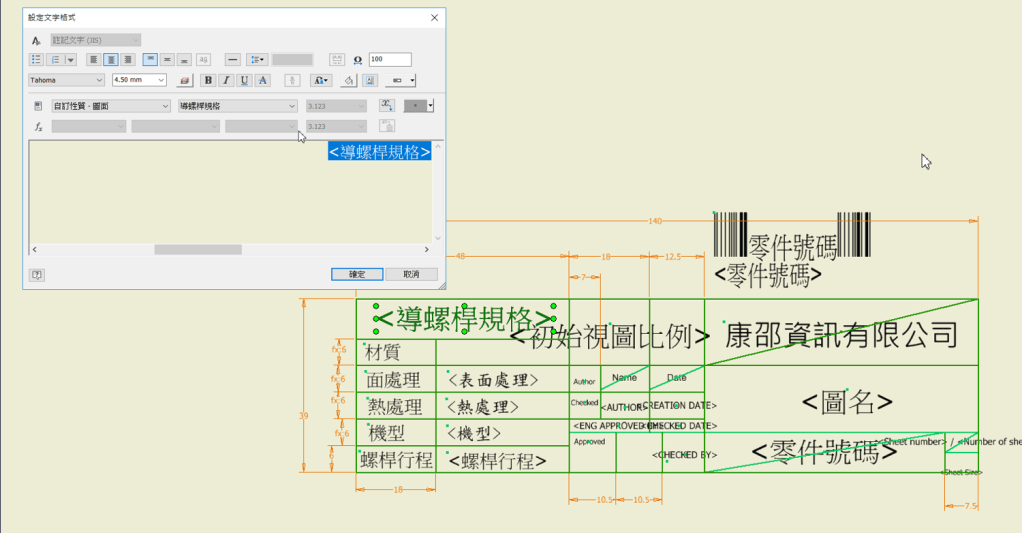Screen dimensions: 1022x533
Task: Select center text justification
Action: pyautogui.click(x=111, y=60)
